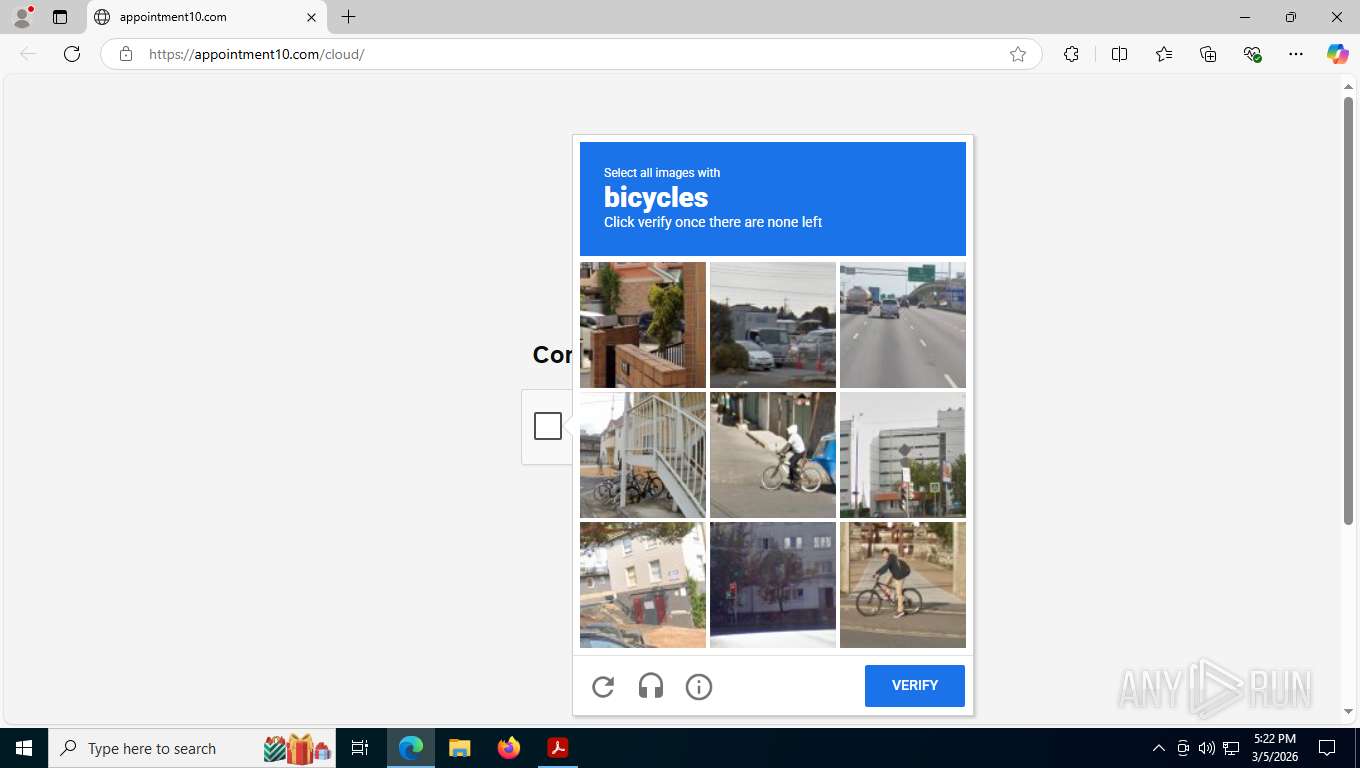This screenshot has width=1360, height=768.
Task: Open Browser essentials heart icon
Action: click(x=1252, y=54)
